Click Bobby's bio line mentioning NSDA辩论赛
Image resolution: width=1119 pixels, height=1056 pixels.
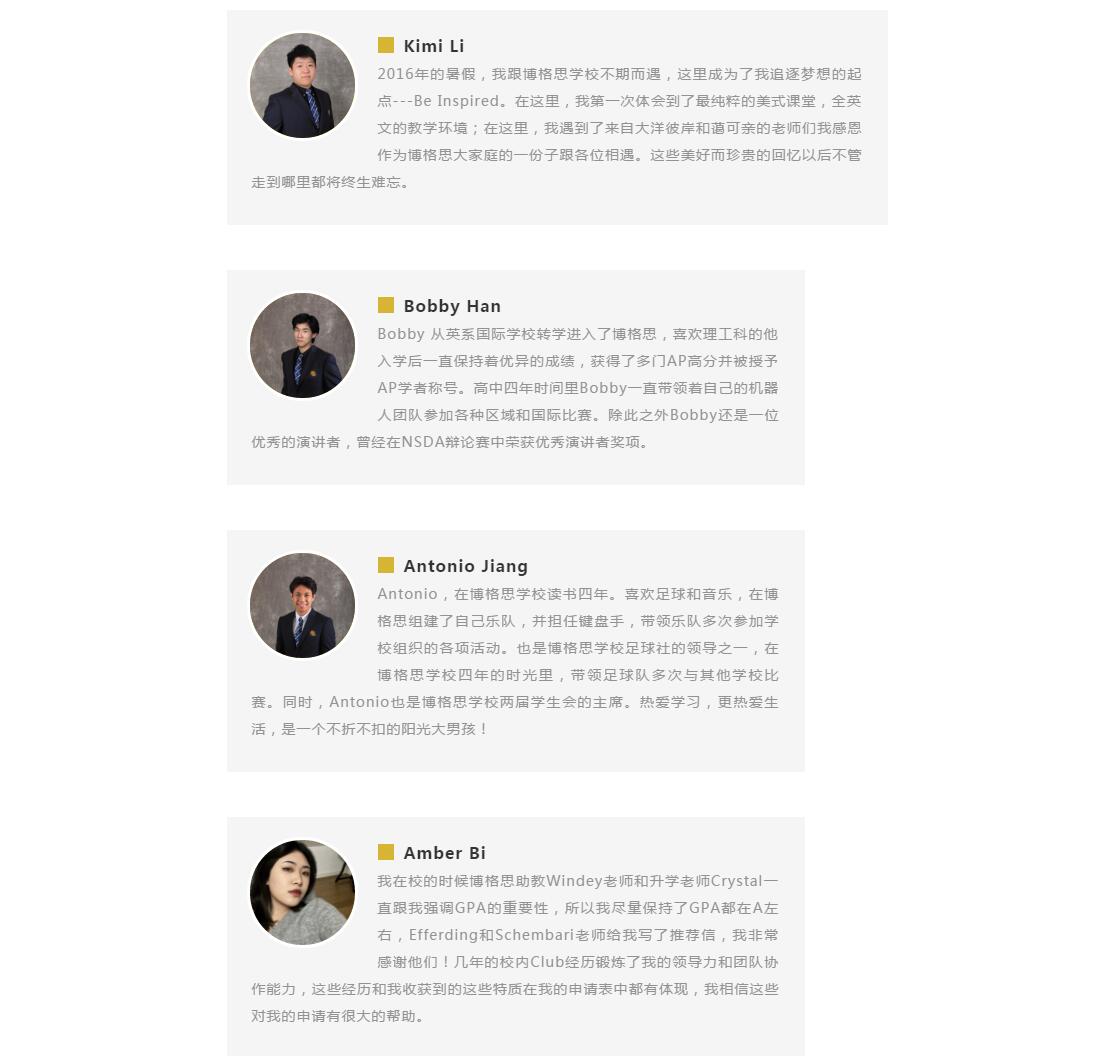tap(450, 442)
